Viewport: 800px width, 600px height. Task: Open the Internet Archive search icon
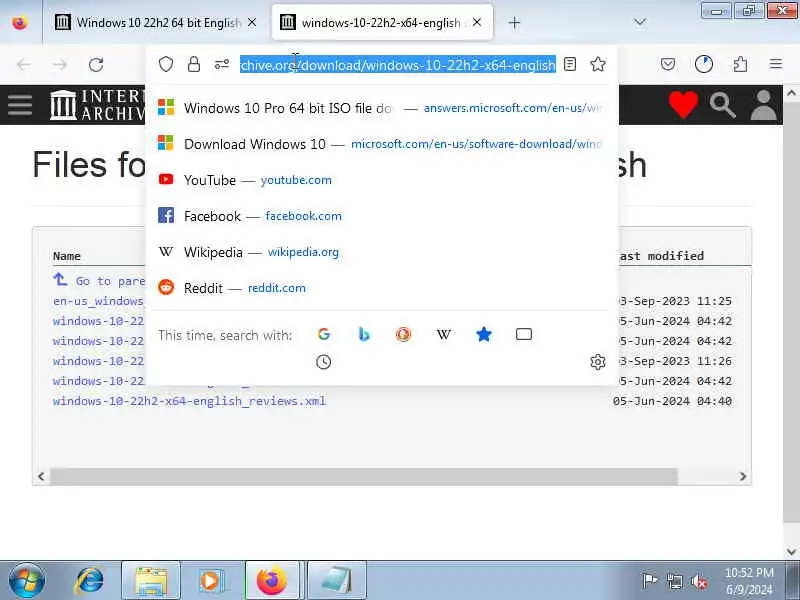[x=723, y=105]
